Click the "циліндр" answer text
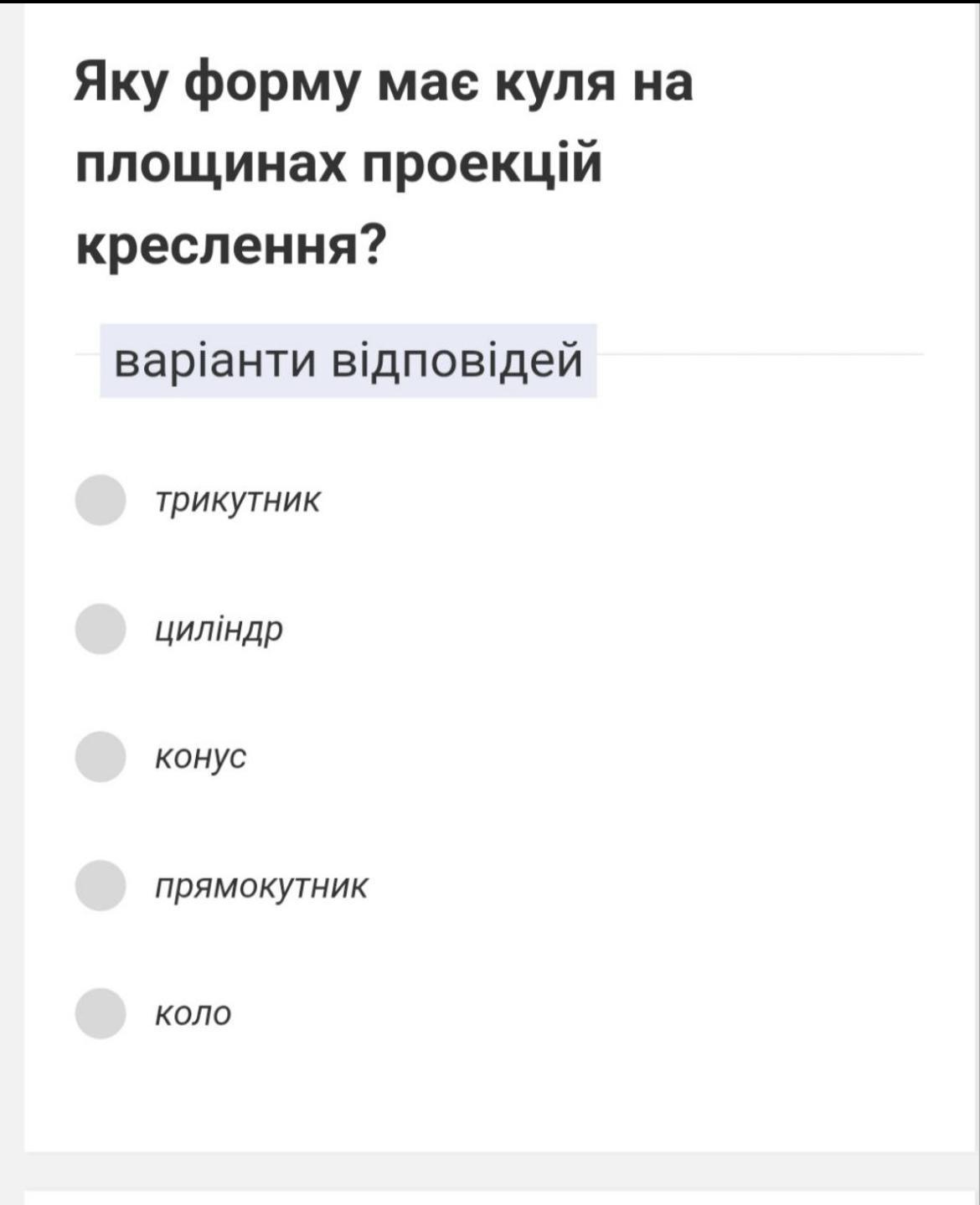The height and width of the screenshot is (1205, 980). [219, 630]
